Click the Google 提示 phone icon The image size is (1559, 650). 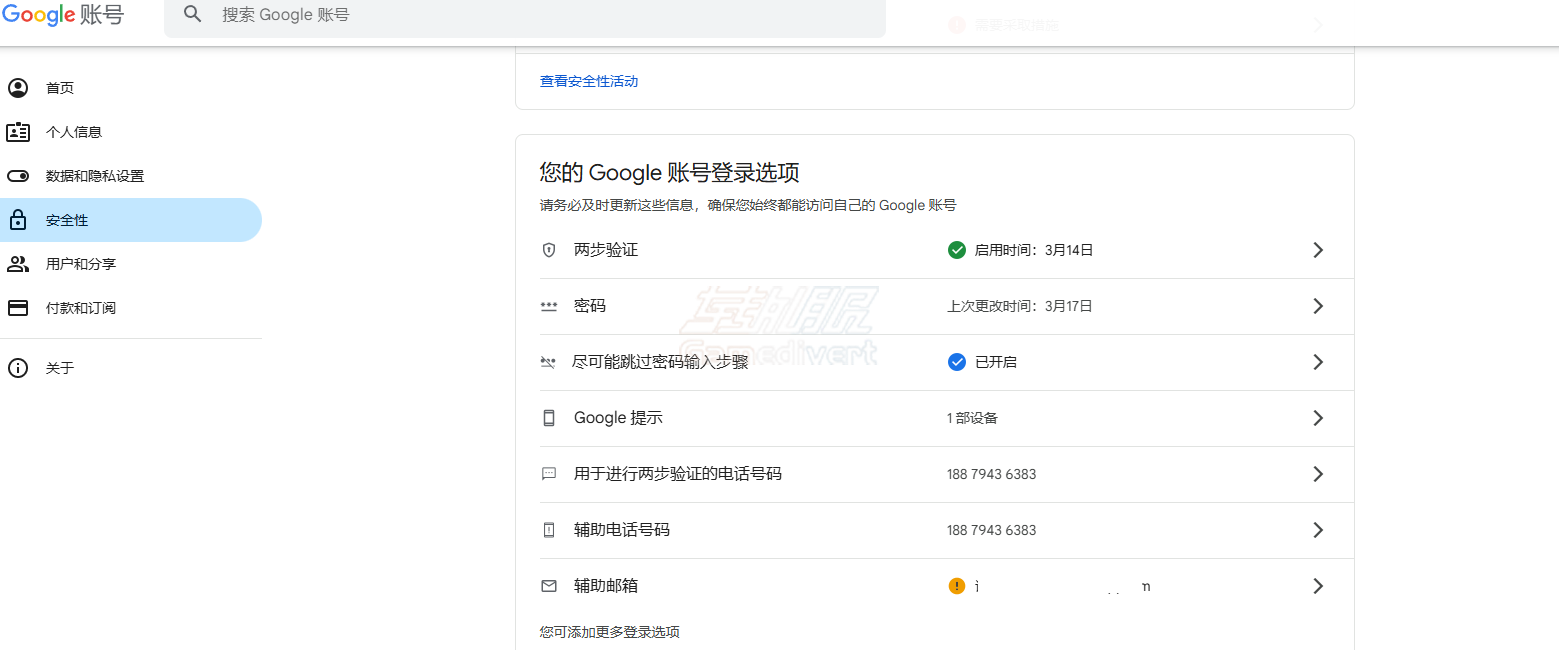(548, 418)
